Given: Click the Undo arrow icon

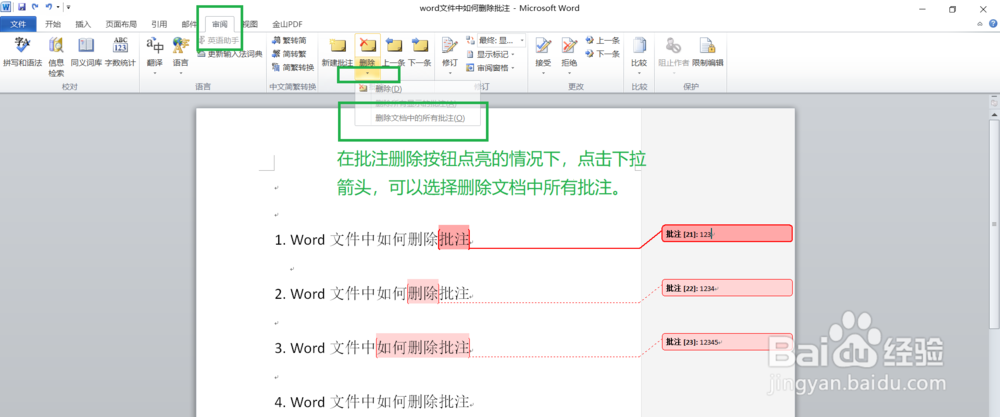Looking at the screenshot, I should tap(48, 7).
